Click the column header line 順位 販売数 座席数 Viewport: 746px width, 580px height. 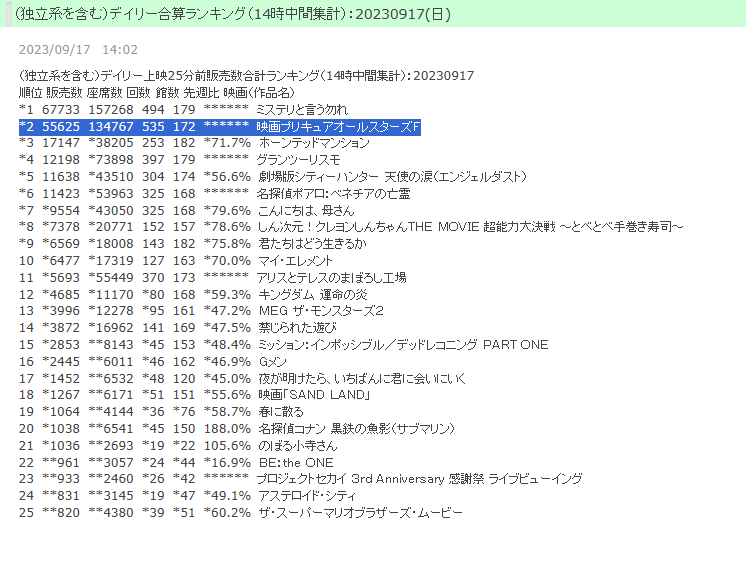[x=157, y=92]
